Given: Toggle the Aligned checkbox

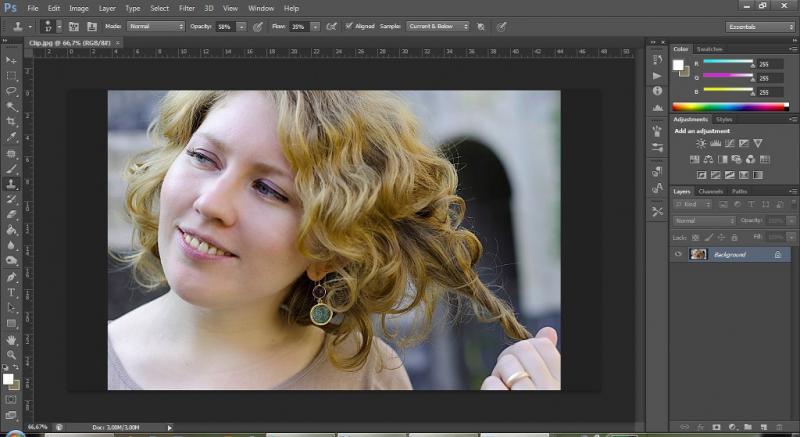Looking at the screenshot, I should (349, 26).
